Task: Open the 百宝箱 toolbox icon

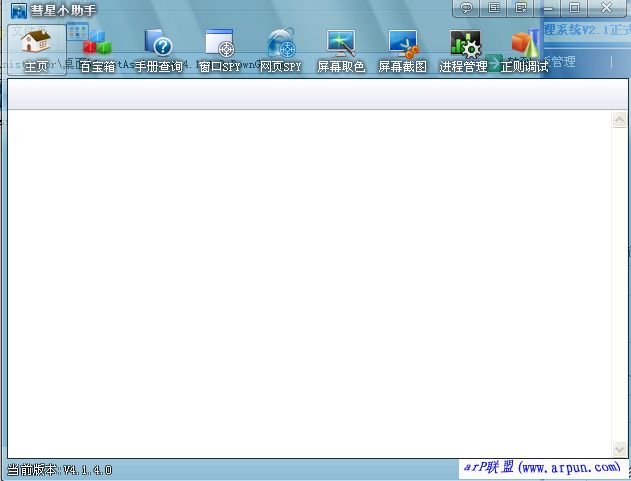Action: (x=97, y=50)
